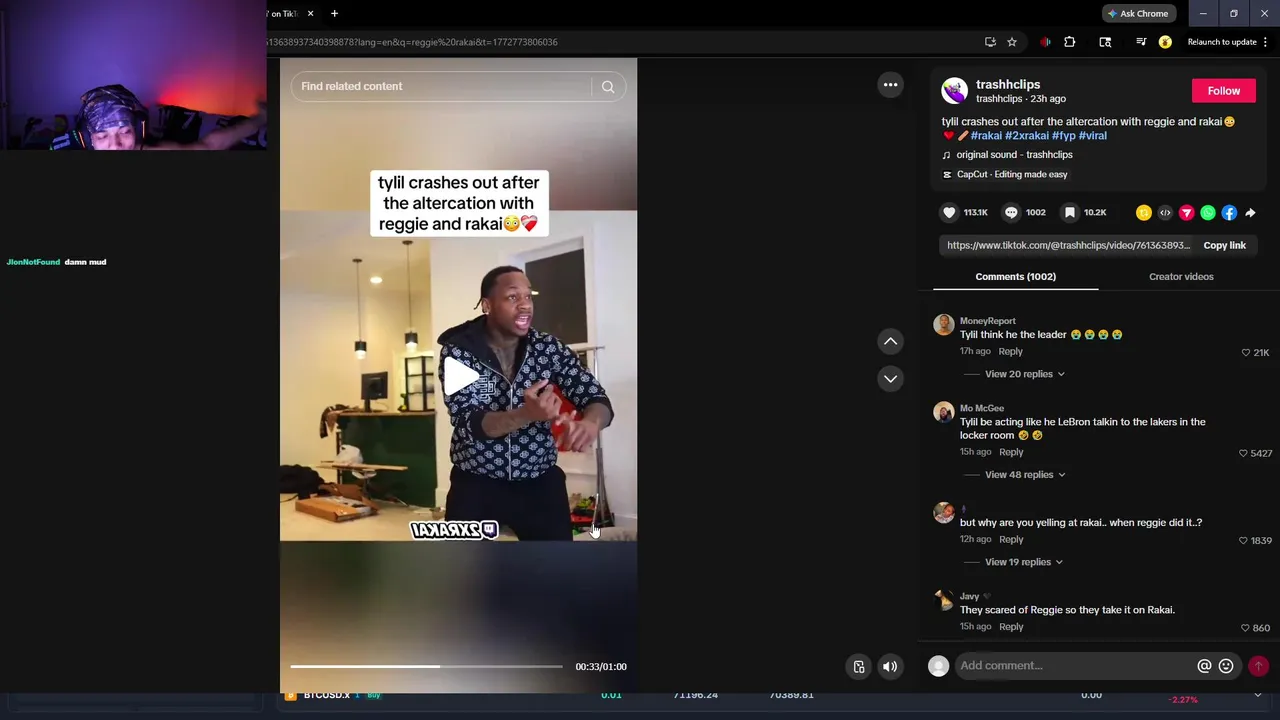Select the Comments (1002) tab
This screenshot has width=1280, height=720.
[x=1015, y=277]
